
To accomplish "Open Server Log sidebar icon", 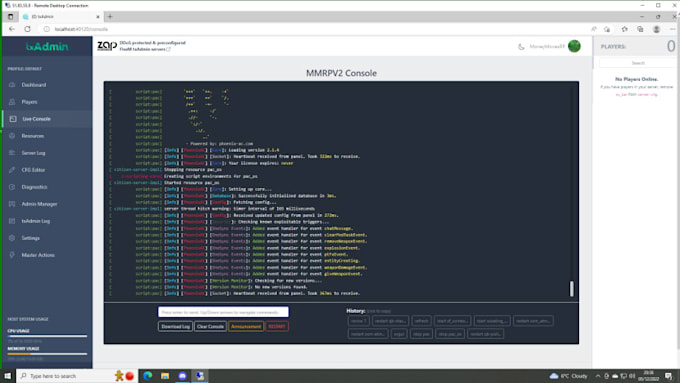I will (x=12, y=153).
